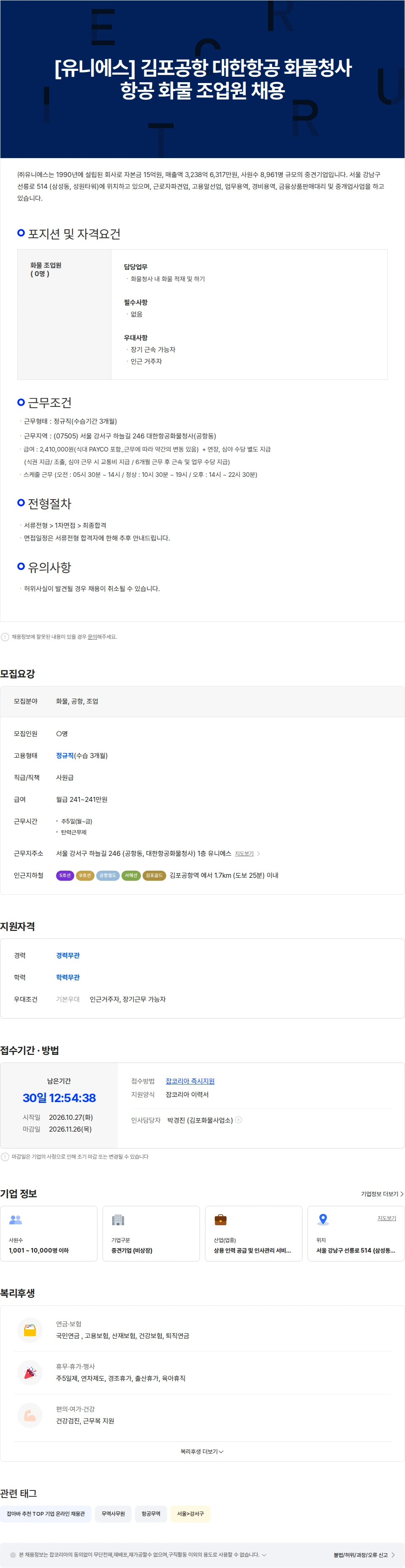Click the 정규직 employment type text

pos(65,756)
